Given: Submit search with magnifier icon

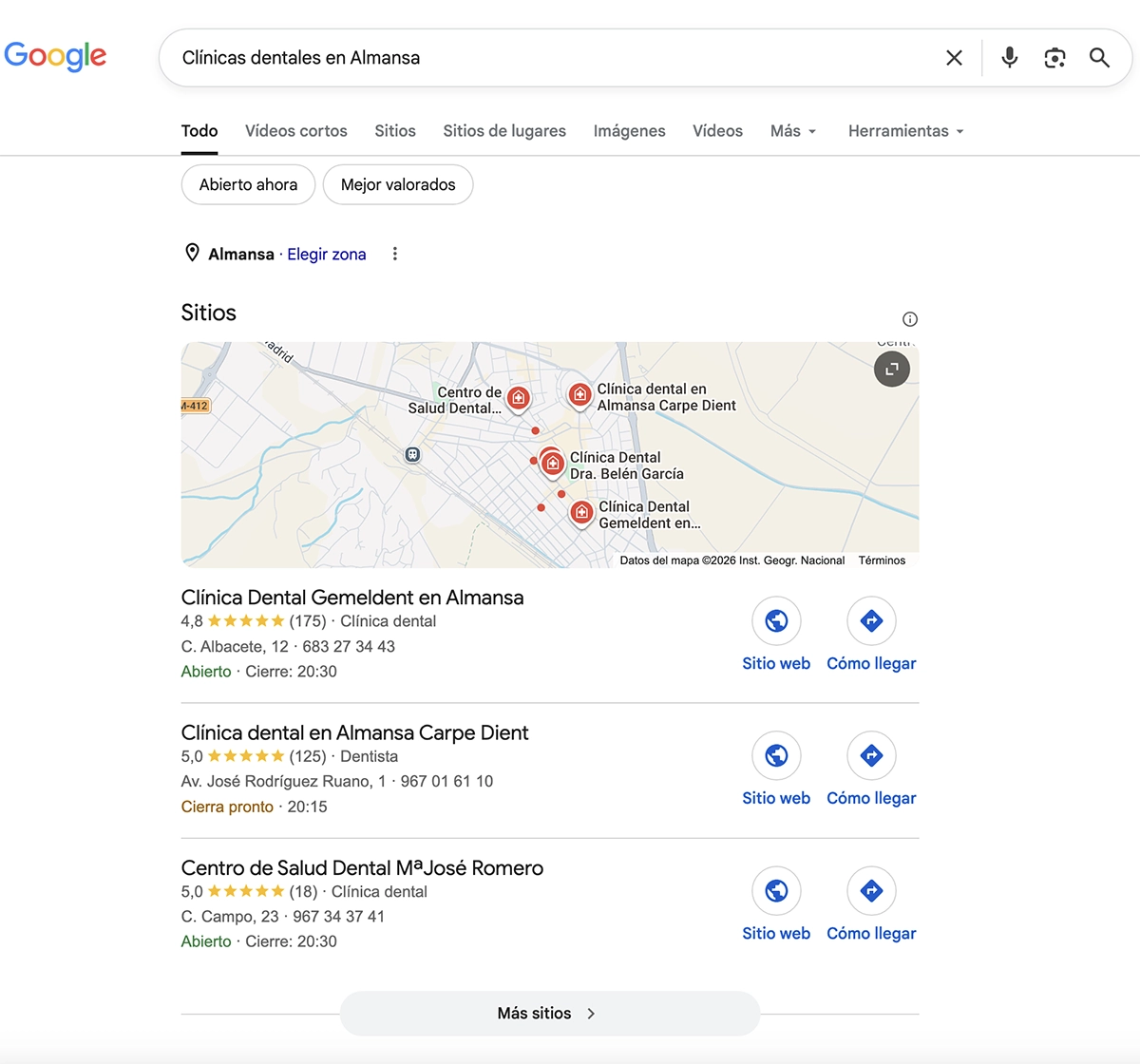Looking at the screenshot, I should [x=1099, y=58].
